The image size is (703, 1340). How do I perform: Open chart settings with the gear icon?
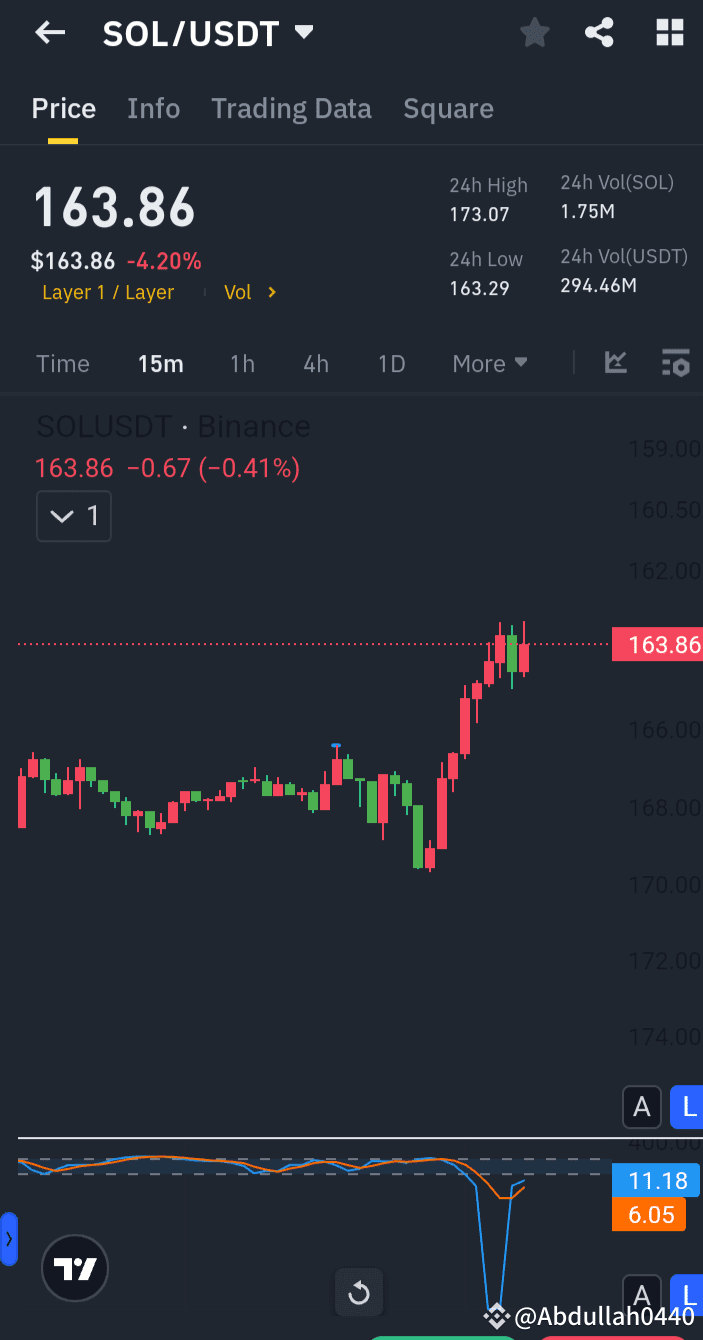[676, 363]
